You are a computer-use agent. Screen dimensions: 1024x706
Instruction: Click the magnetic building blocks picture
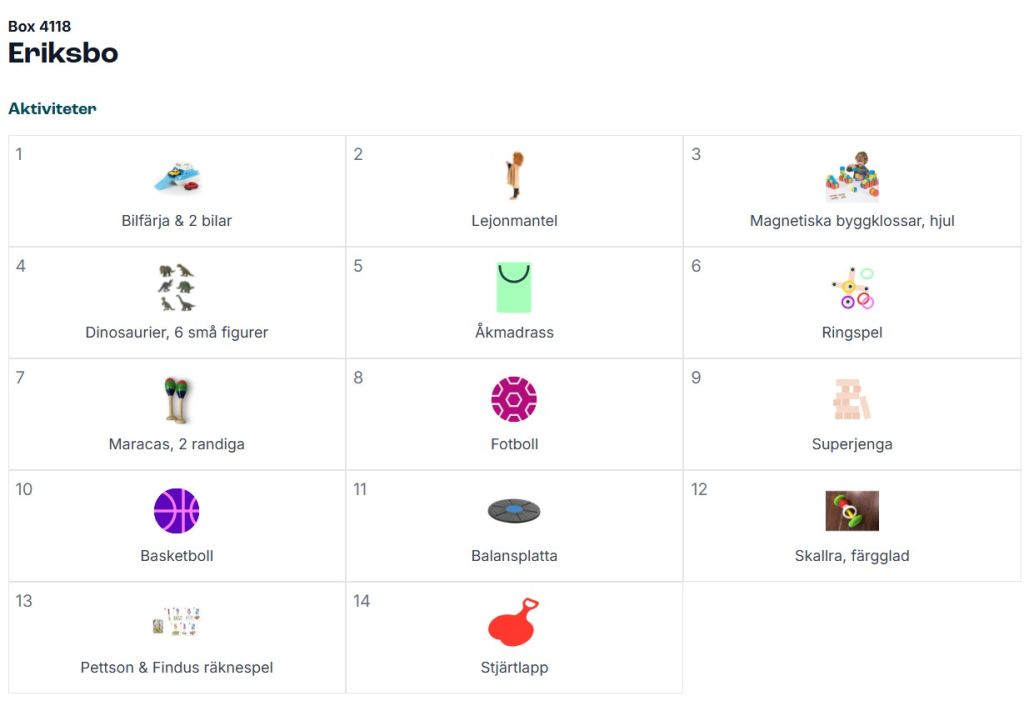point(852,177)
